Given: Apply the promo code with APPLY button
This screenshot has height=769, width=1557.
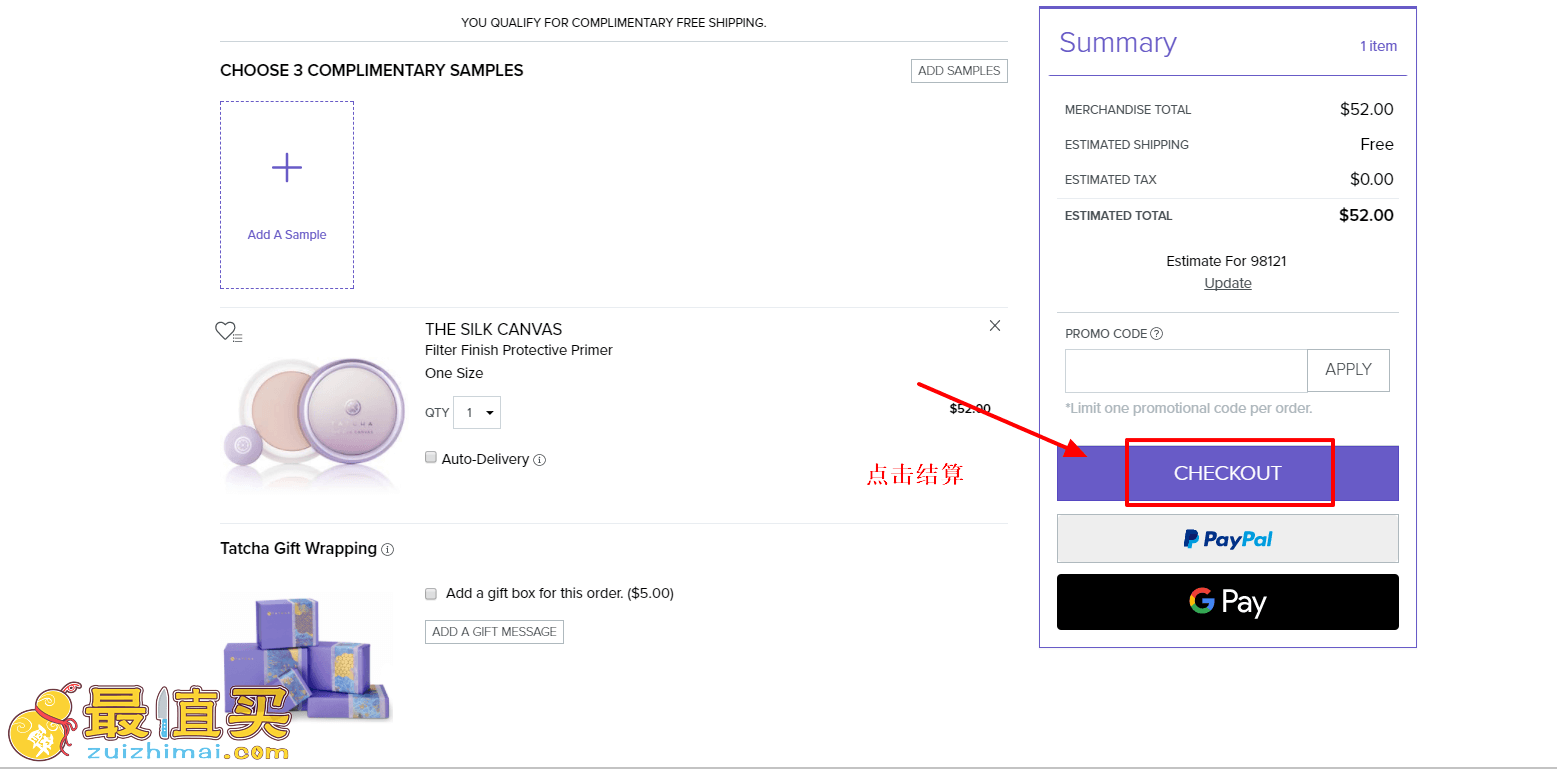Looking at the screenshot, I should (1348, 370).
